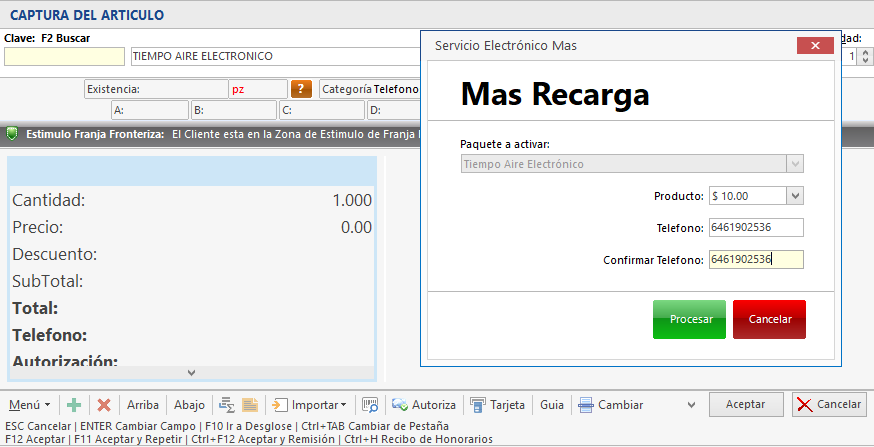
Task: Click the Telefono input field
Action: [756, 227]
